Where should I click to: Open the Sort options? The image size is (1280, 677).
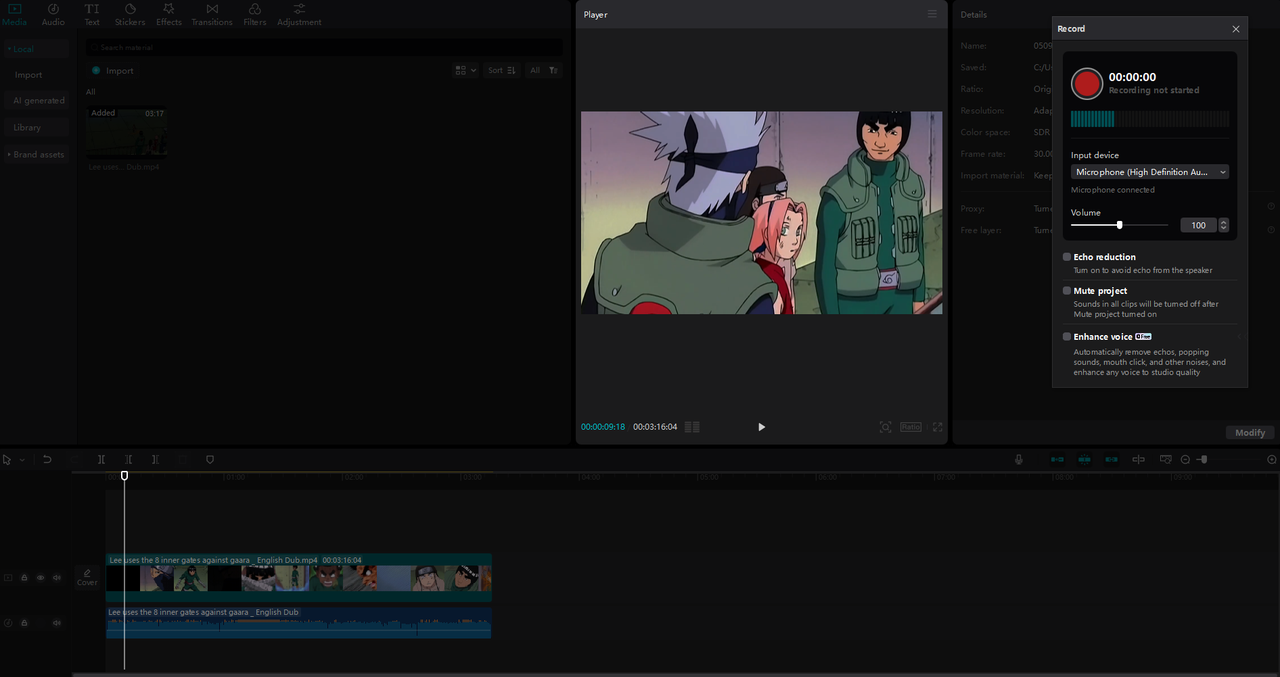(x=501, y=71)
